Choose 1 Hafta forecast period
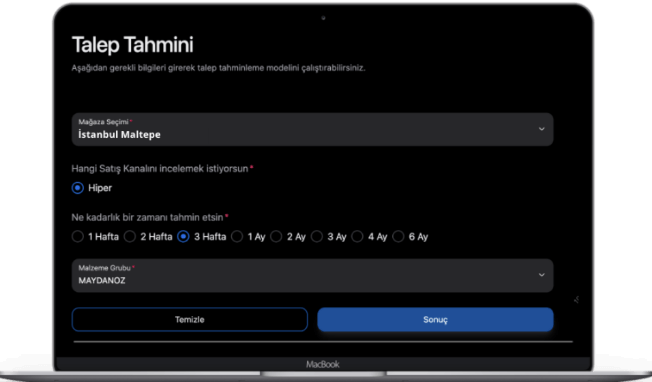Screen dimensions: 652x382 (x=78, y=237)
